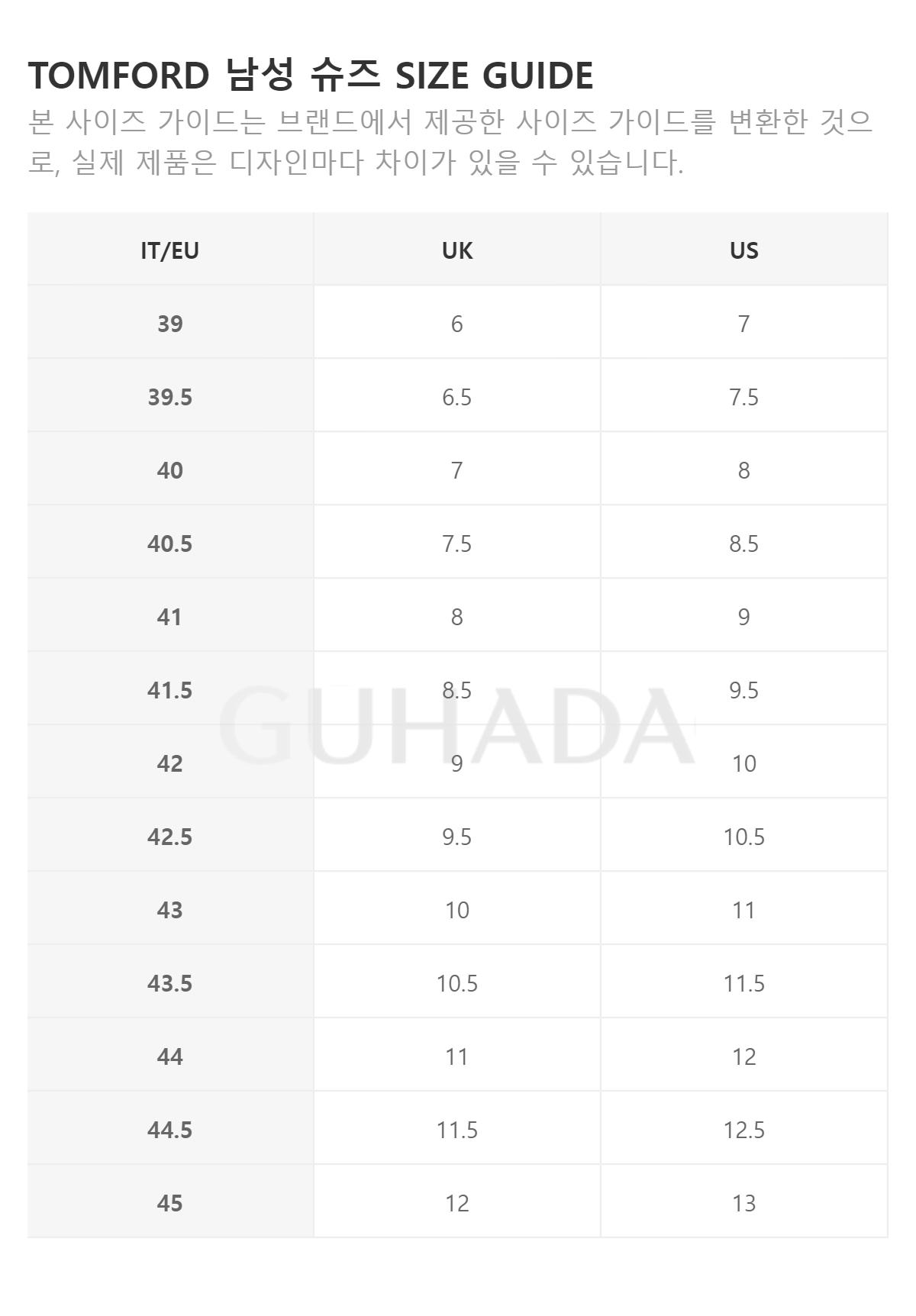
Task: Click the US column header
Action: click(744, 250)
